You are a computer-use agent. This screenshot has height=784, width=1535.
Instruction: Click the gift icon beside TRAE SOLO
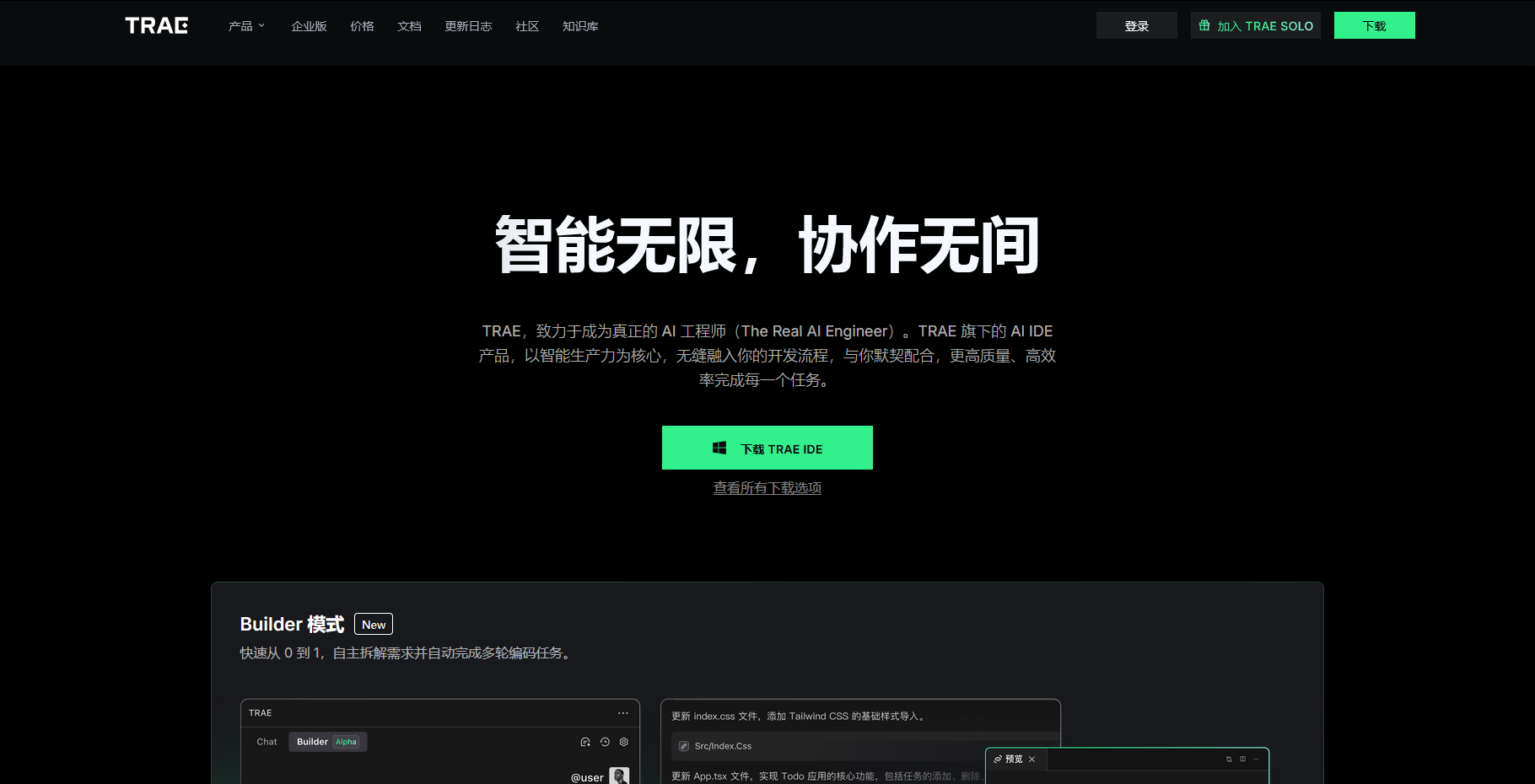(1204, 25)
